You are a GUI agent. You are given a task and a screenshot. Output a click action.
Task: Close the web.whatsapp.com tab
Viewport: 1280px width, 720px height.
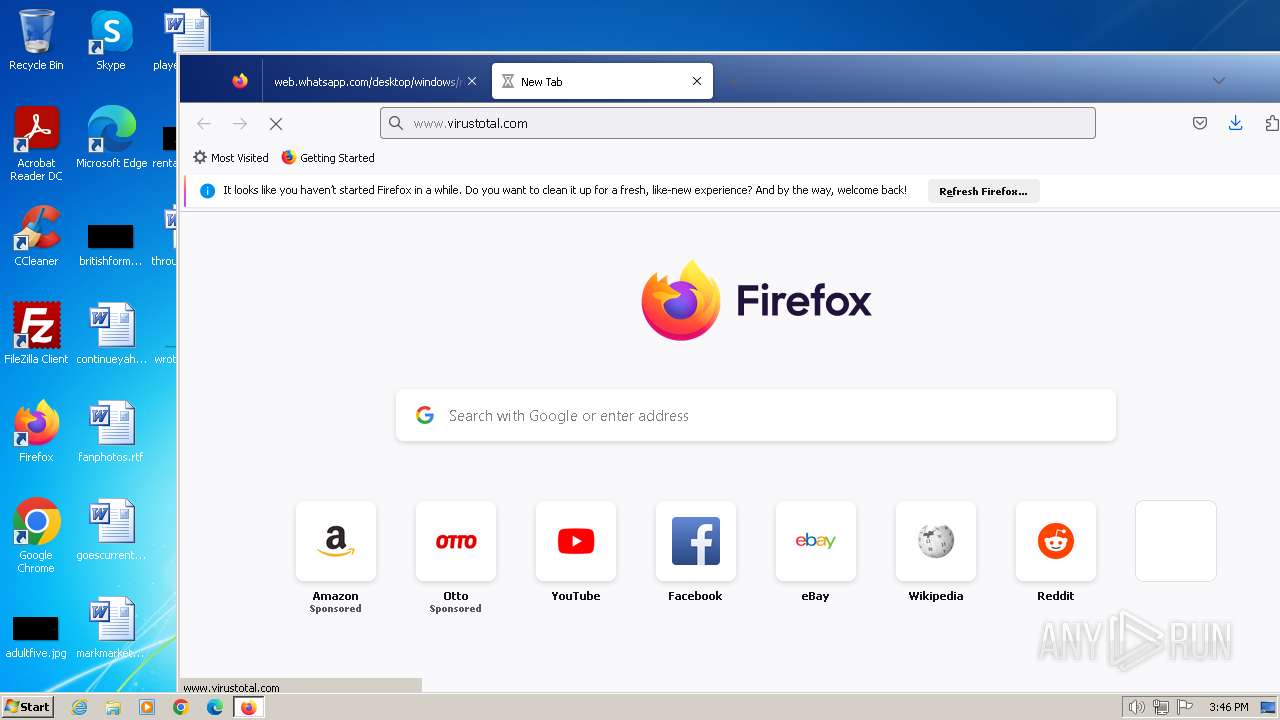(472, 82)
